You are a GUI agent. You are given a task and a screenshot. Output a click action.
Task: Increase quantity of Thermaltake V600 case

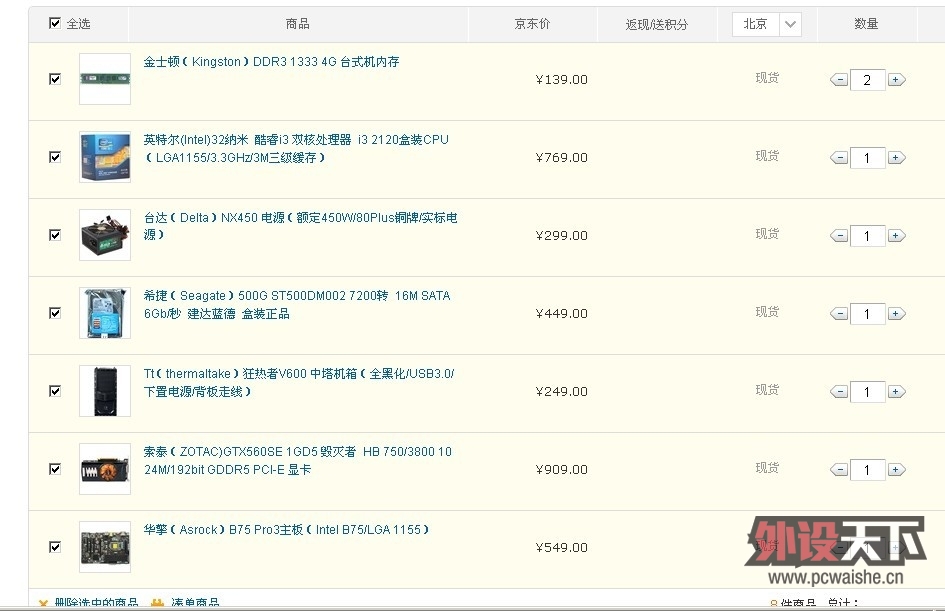(x=896, y=392)
